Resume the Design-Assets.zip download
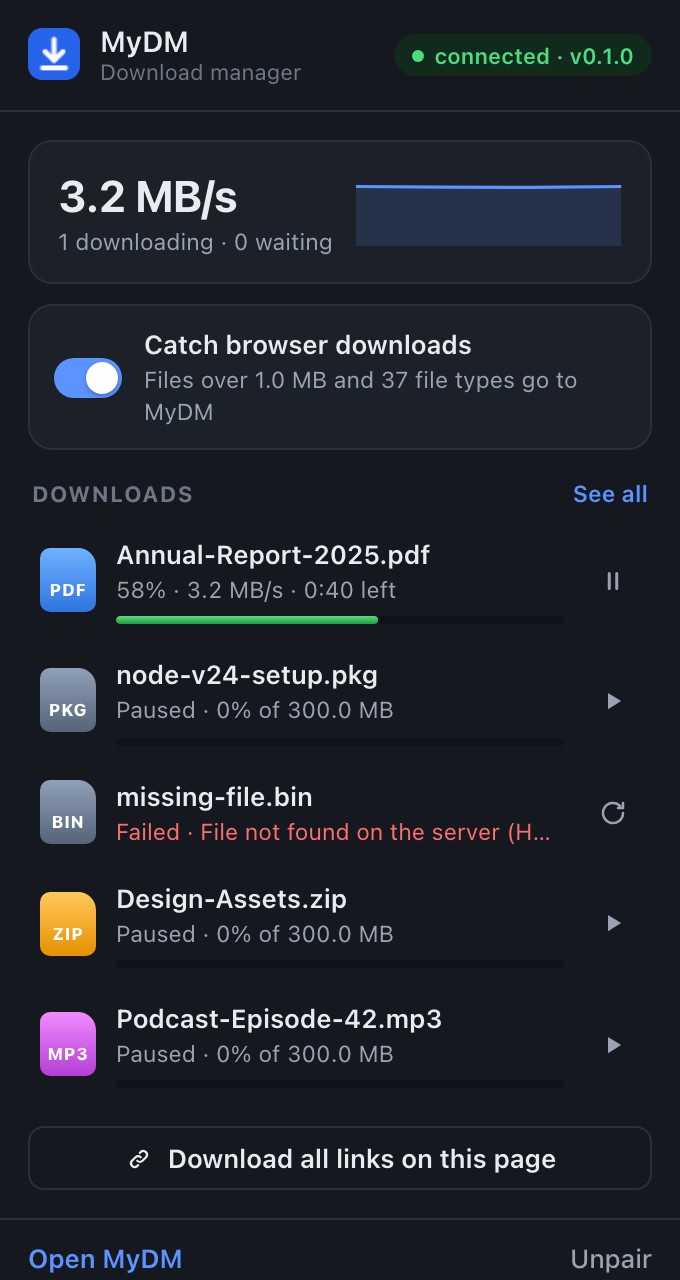 pyautogui.click(x=613, y=923)
